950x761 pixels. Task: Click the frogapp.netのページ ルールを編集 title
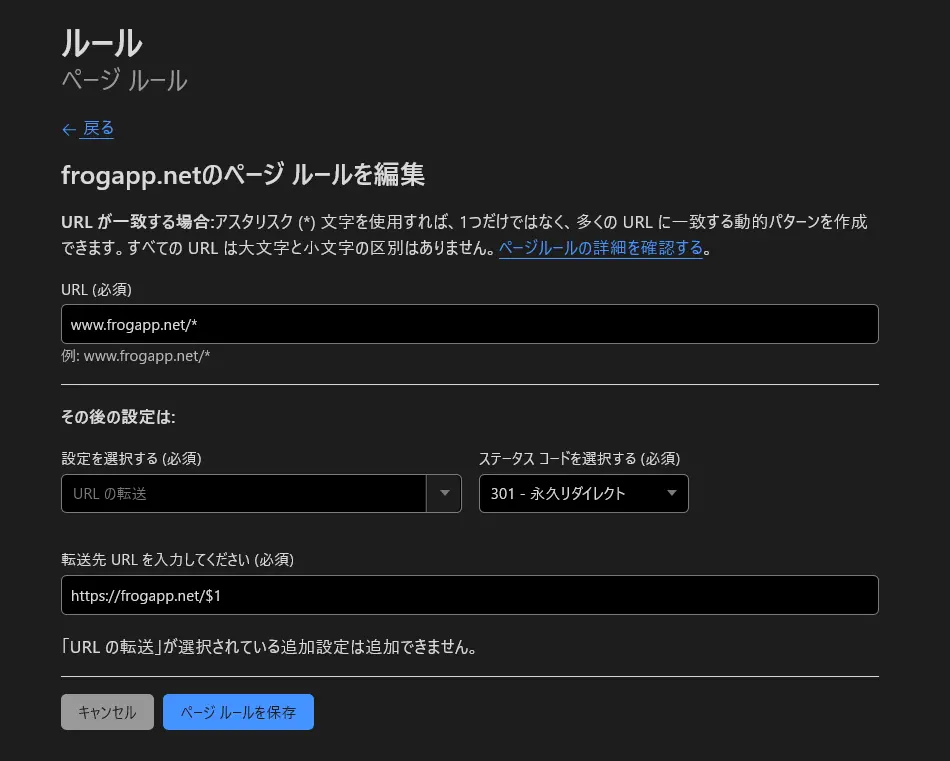click(x=242, y=174)
